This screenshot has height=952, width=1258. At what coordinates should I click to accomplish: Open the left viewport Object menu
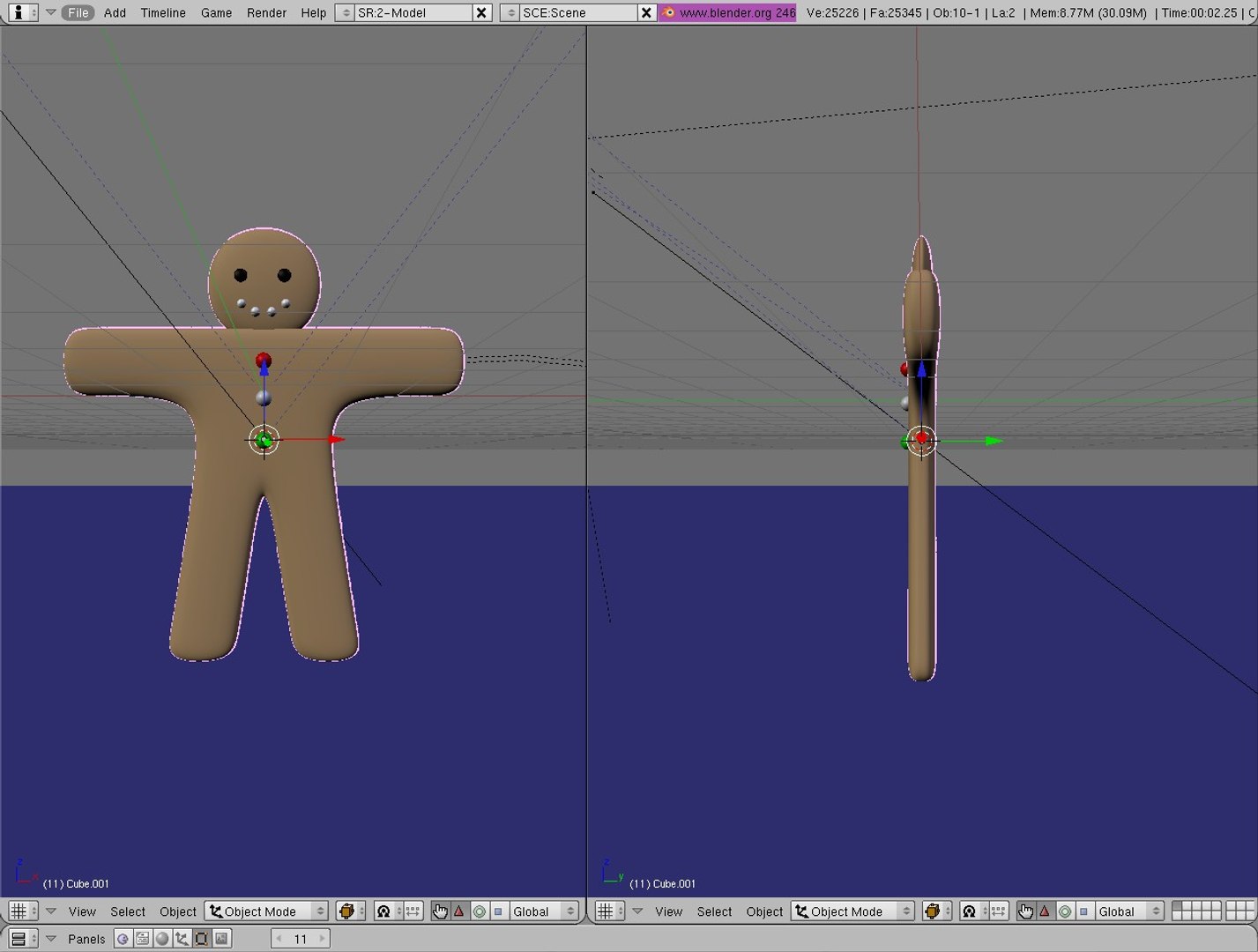point(178,911)
